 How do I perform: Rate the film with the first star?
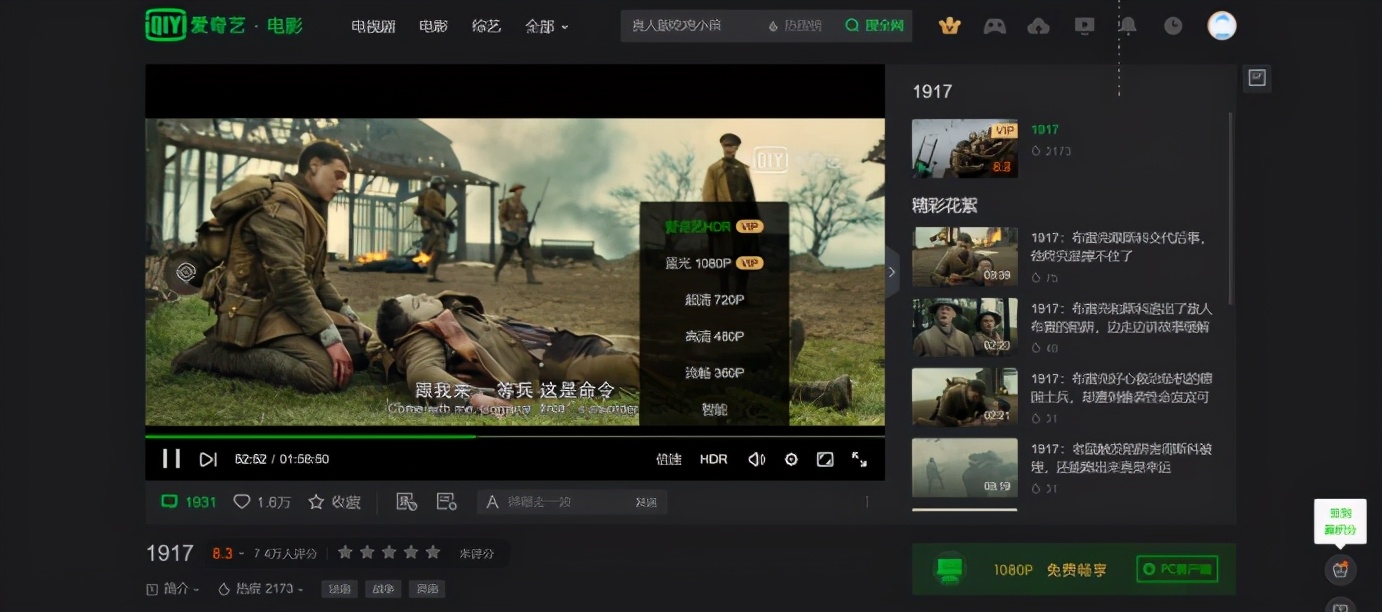click(x=345, y=552)
